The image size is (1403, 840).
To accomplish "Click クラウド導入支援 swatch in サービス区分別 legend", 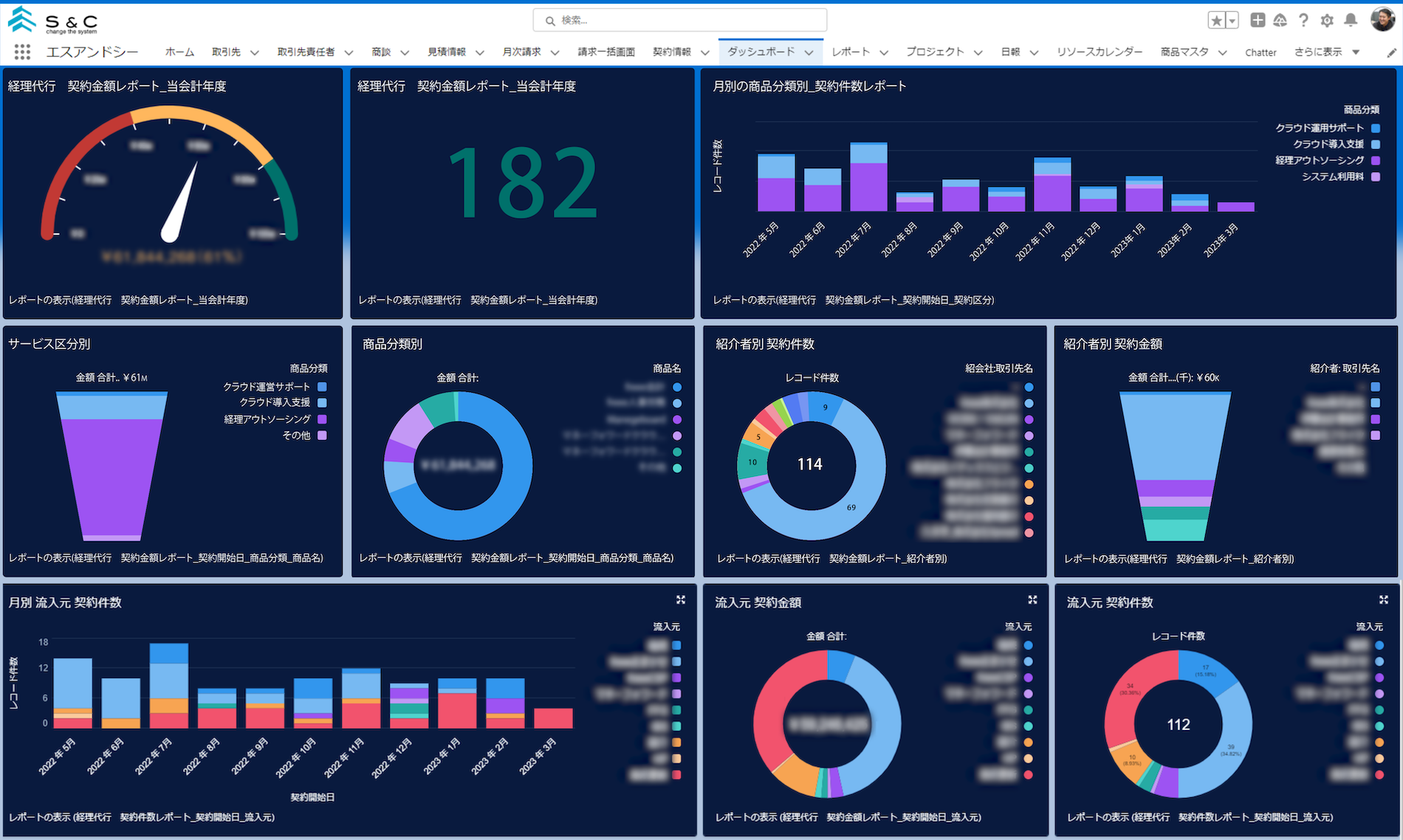I will coord(322,402).
